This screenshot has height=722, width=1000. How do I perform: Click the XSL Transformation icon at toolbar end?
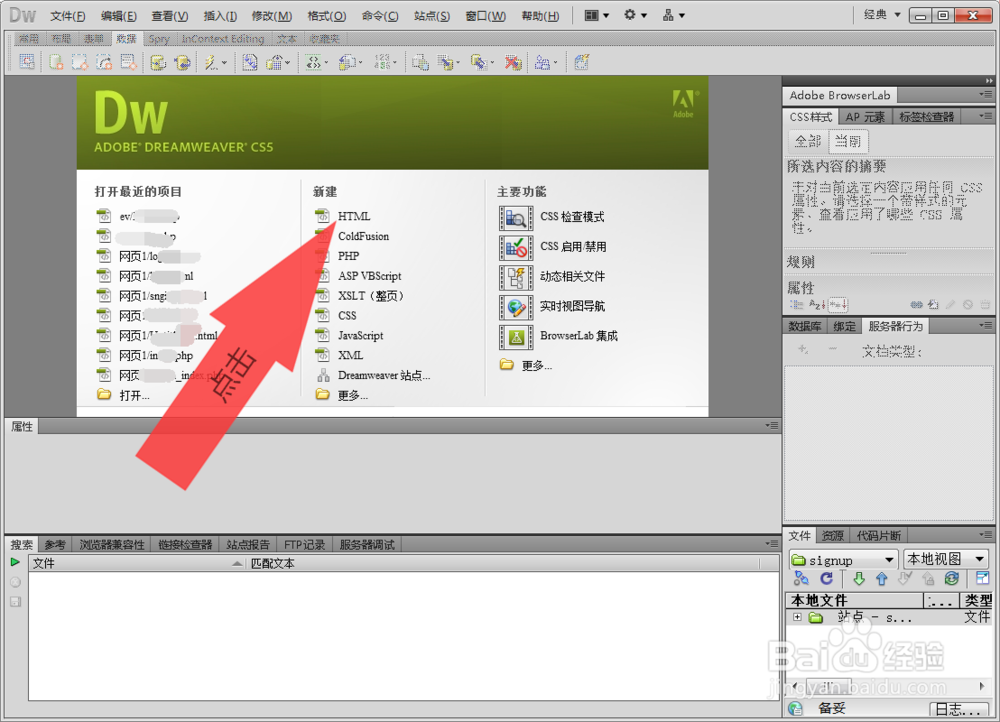581,62
